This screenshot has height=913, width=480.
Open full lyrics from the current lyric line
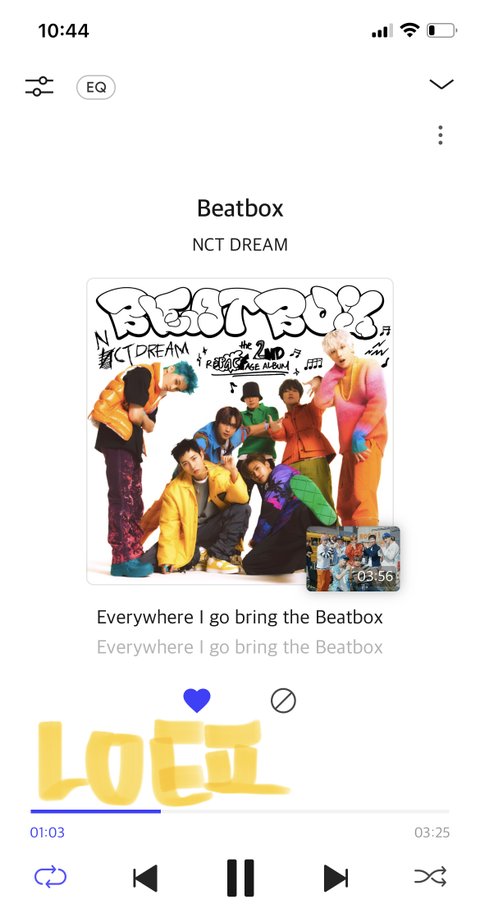(240, 617)
